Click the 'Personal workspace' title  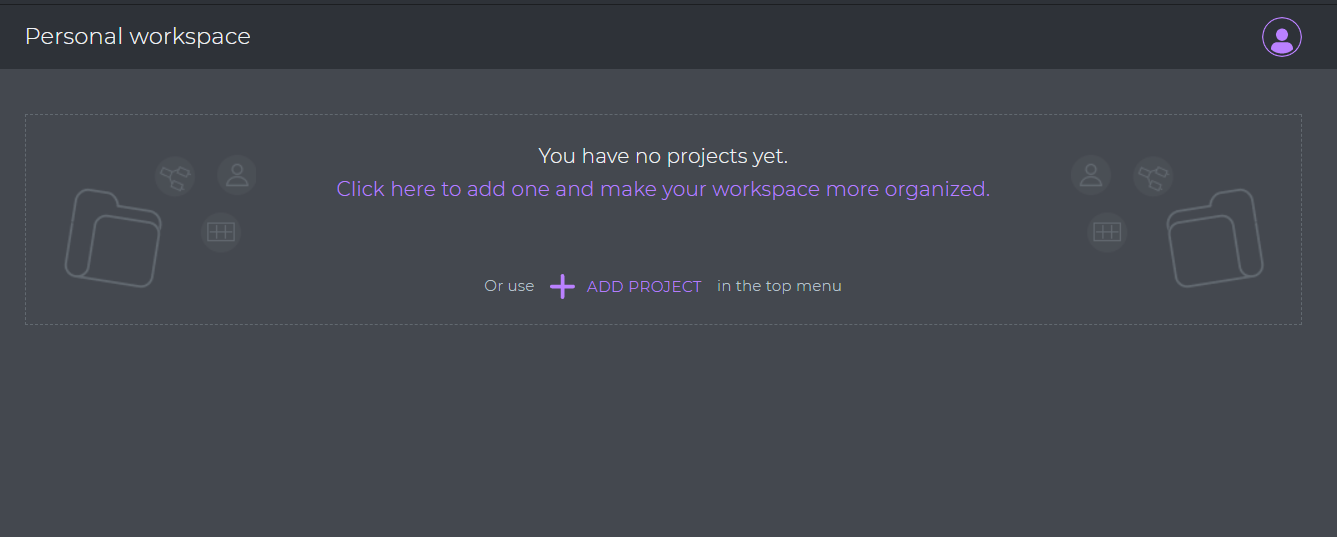[138, 37]
